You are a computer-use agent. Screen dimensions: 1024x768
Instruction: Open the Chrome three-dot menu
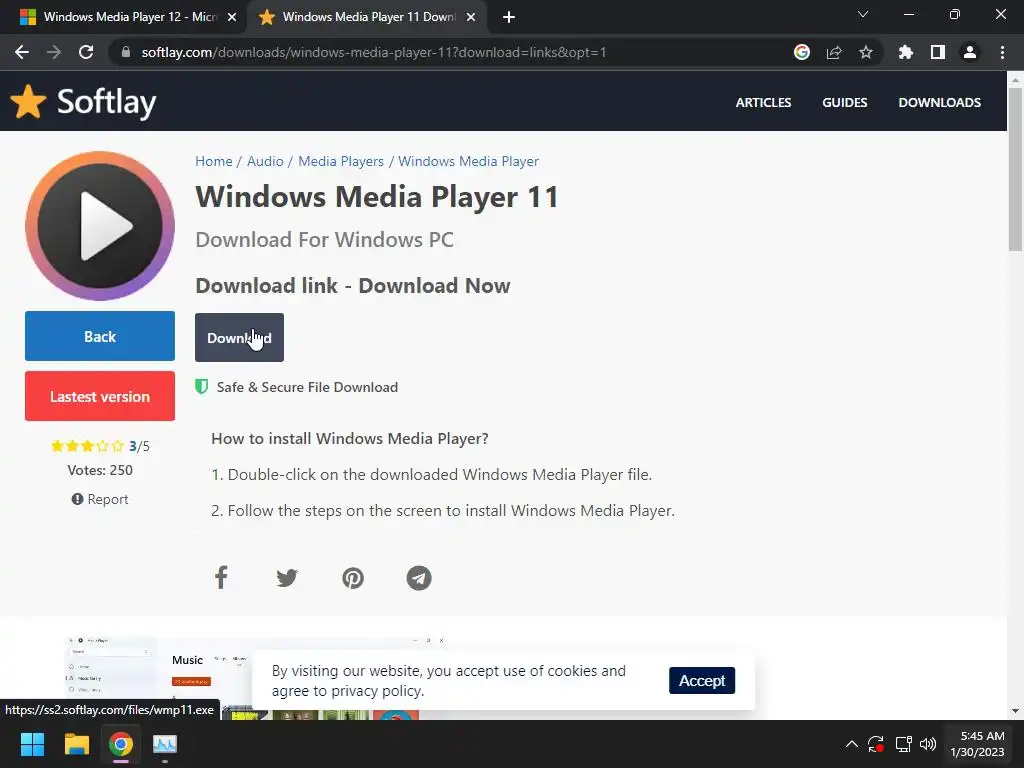[1002, 52]
